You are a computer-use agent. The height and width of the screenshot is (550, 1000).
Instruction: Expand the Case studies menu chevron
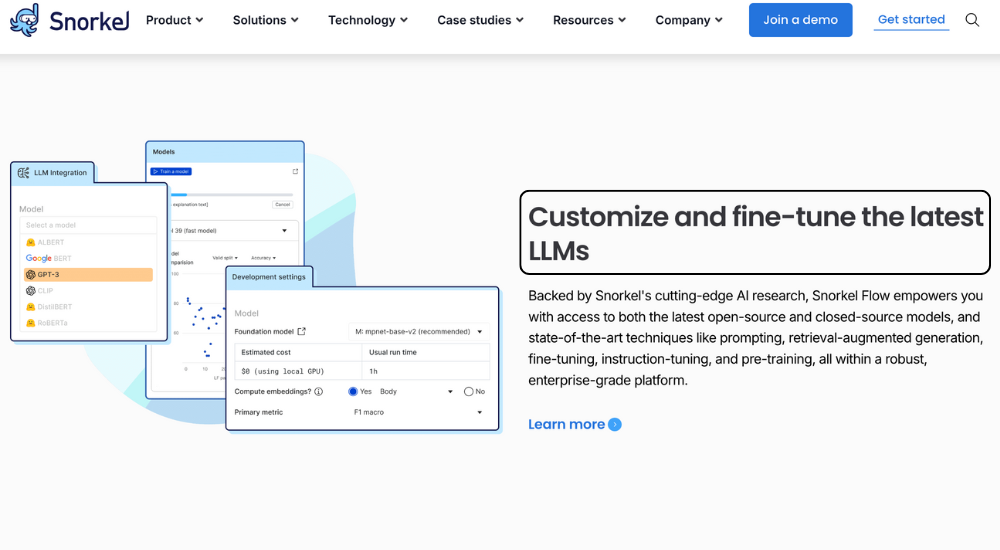520,20
